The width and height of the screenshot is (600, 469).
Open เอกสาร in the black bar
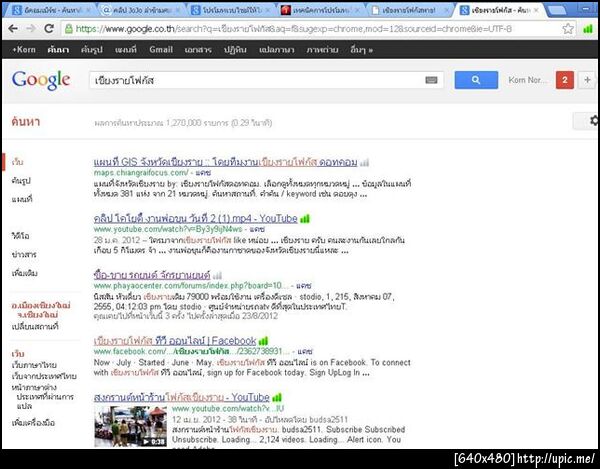(x=198, y=49)
